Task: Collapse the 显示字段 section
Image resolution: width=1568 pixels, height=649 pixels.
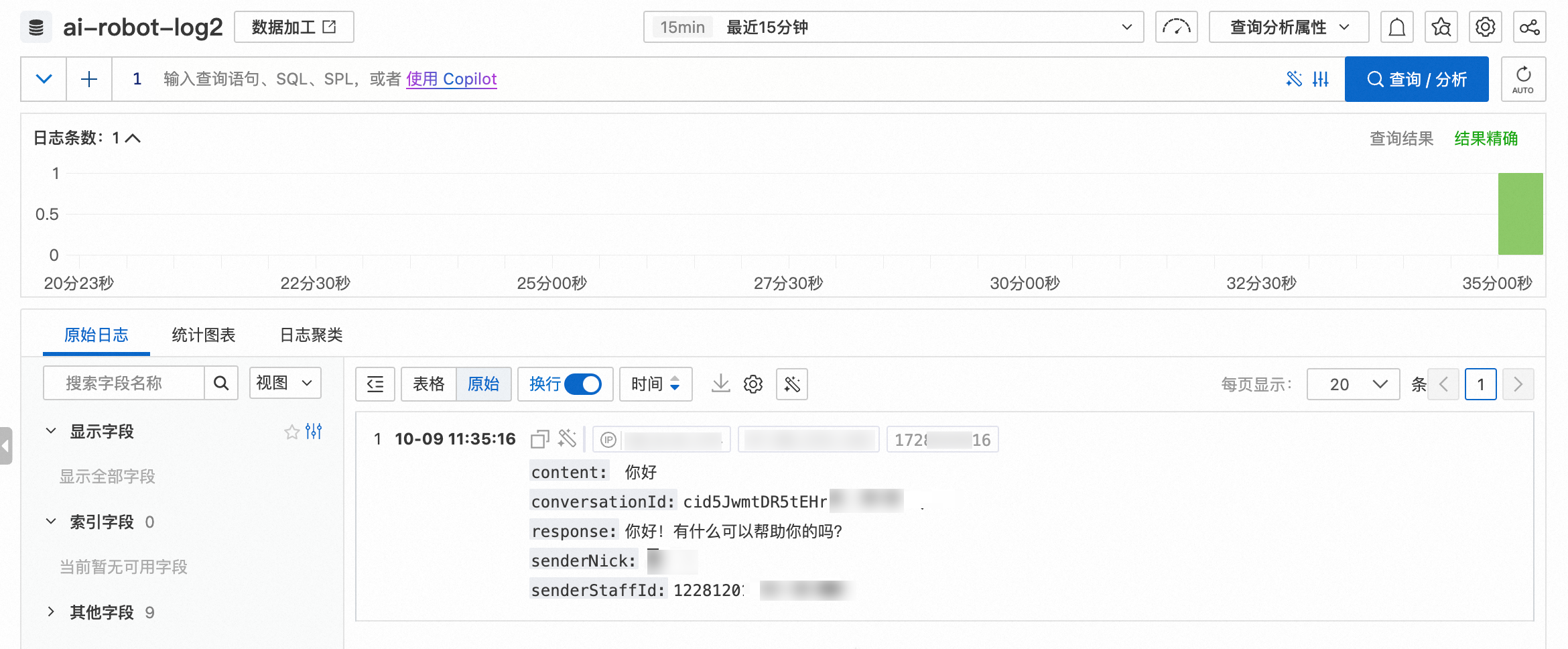Action: 50,431
